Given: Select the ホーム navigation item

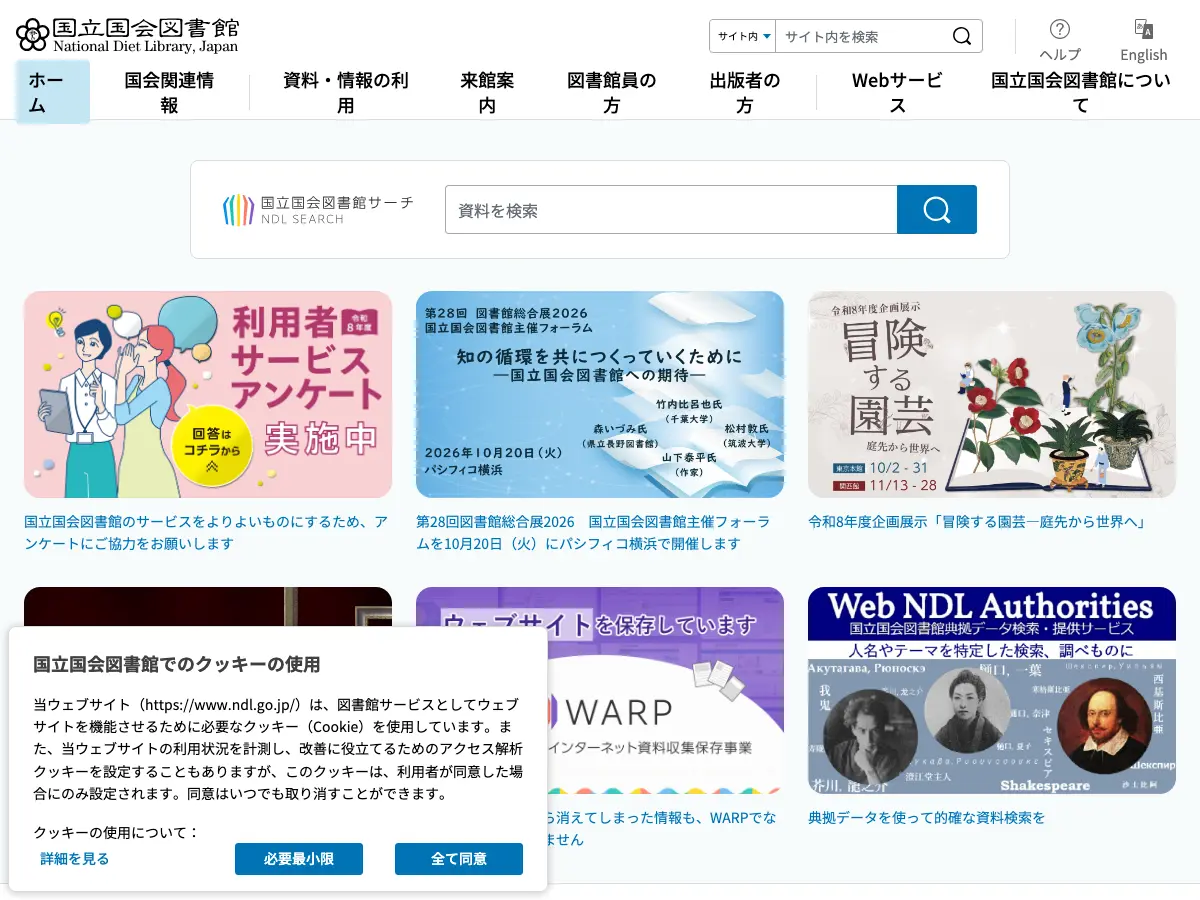Looking at the screenshot, I should click(x=53, y=92).
